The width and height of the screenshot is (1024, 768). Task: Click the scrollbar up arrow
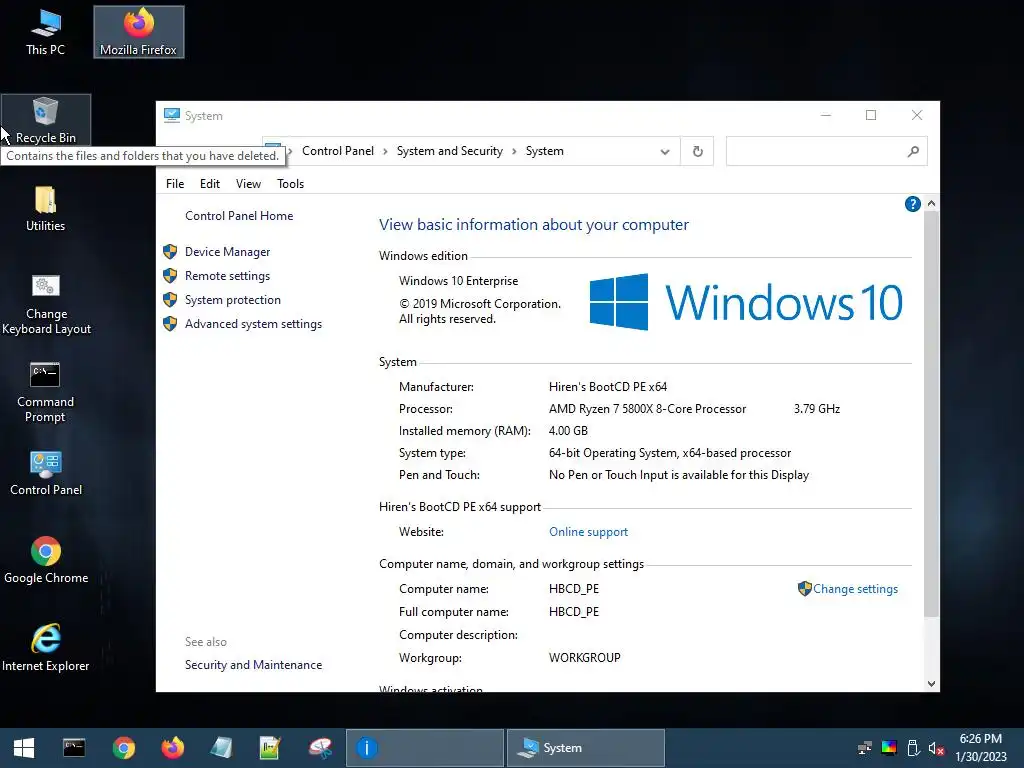[931, 204]
